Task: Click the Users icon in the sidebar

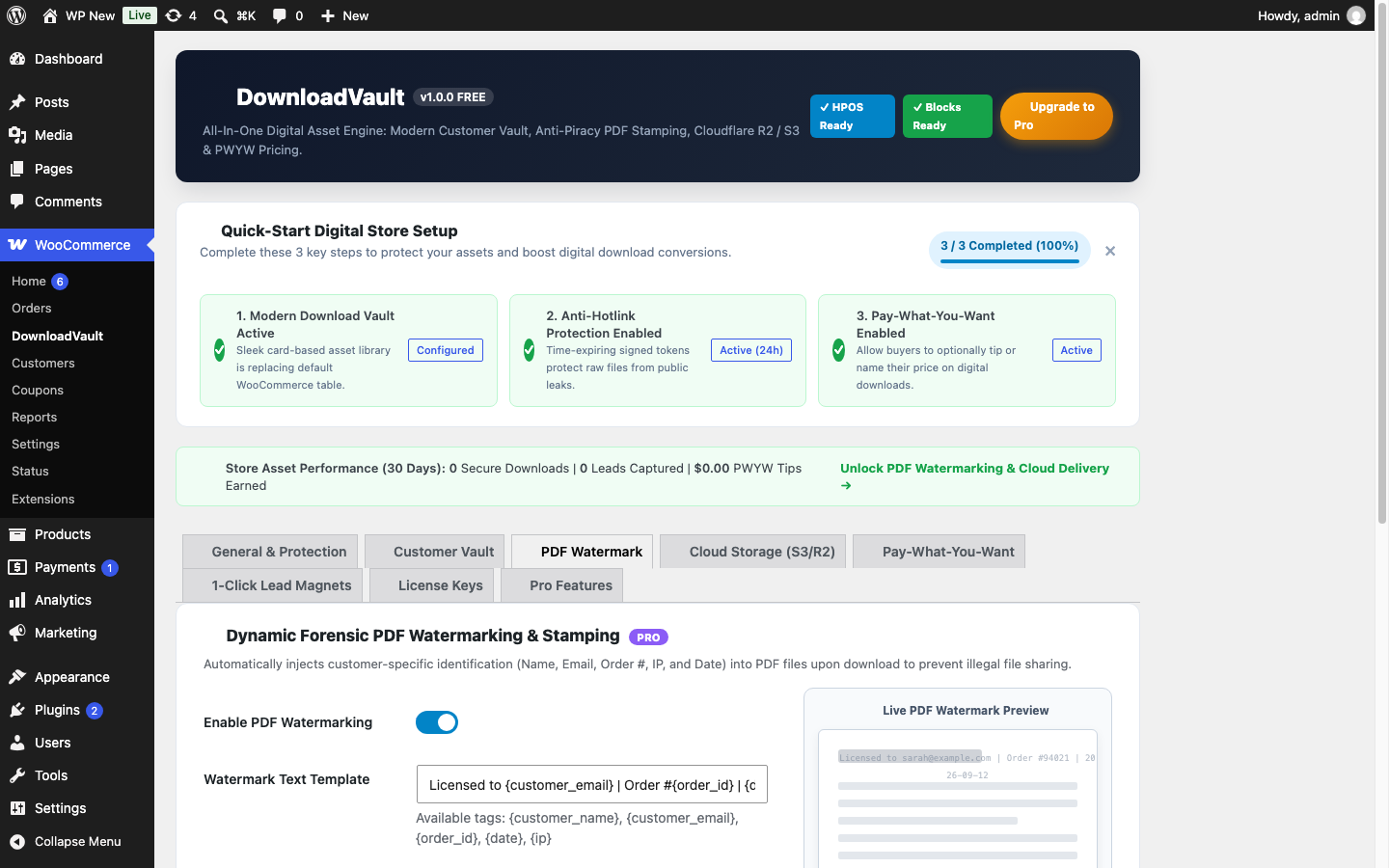Action: click(x=17, y=743)
